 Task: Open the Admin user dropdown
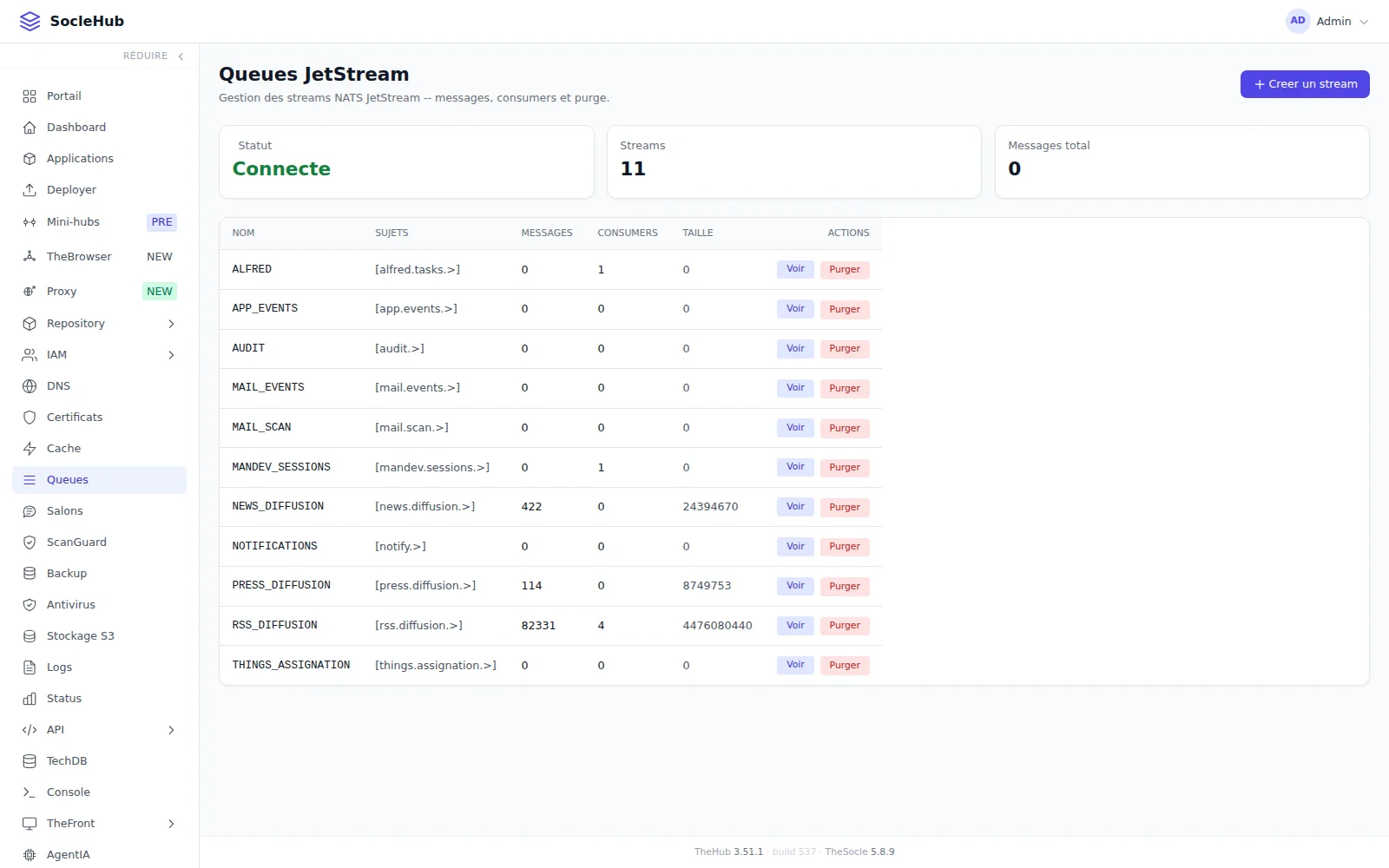pyautogui.click(x=1327, y=21)
